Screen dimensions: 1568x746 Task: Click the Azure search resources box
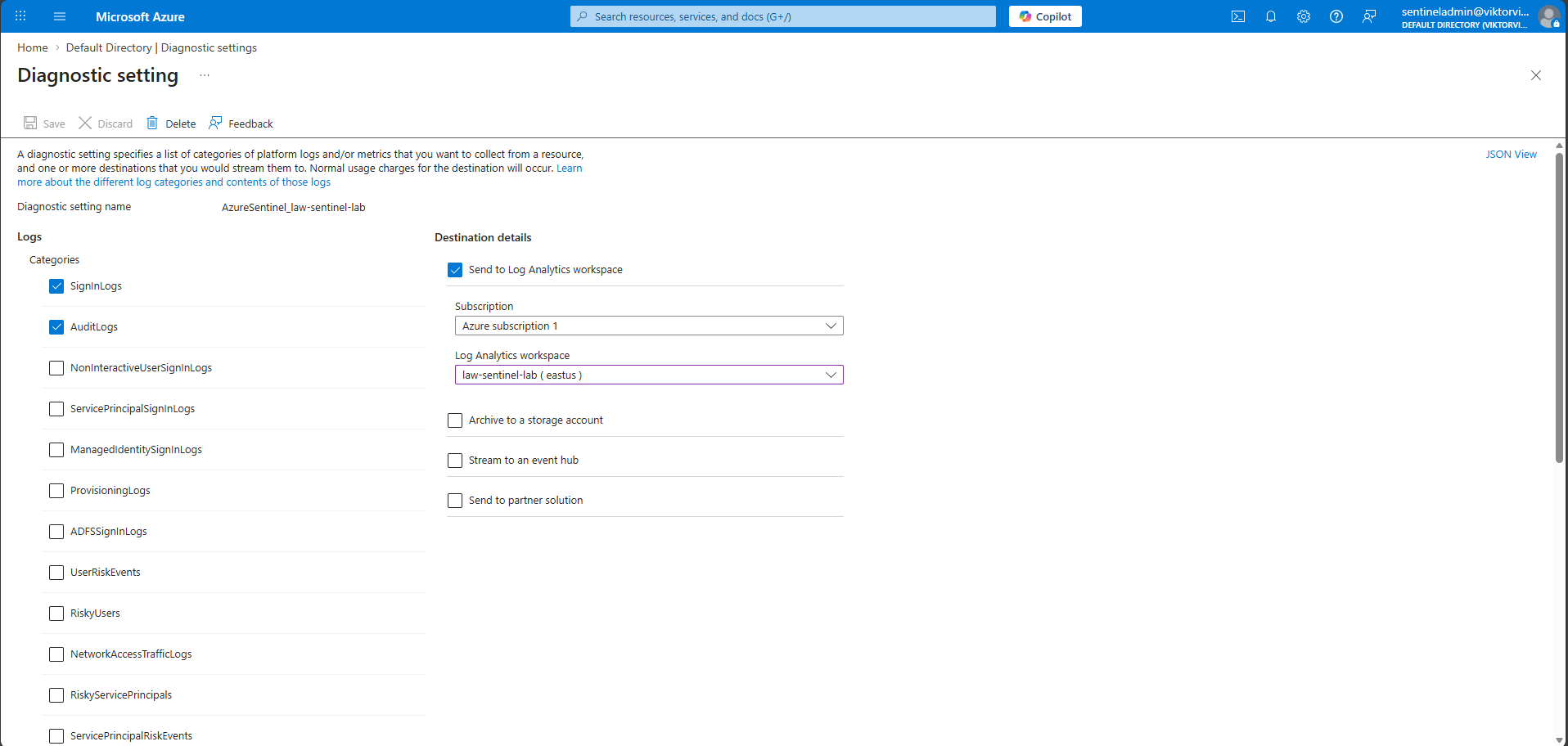(x=782, y=16)
